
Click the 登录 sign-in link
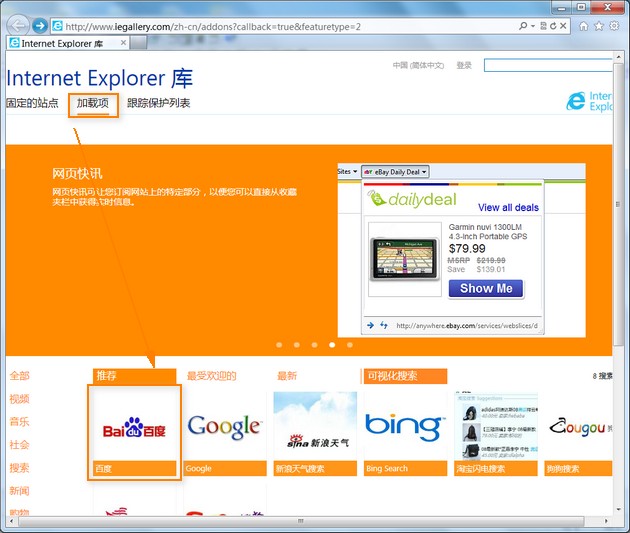point(464,65)
